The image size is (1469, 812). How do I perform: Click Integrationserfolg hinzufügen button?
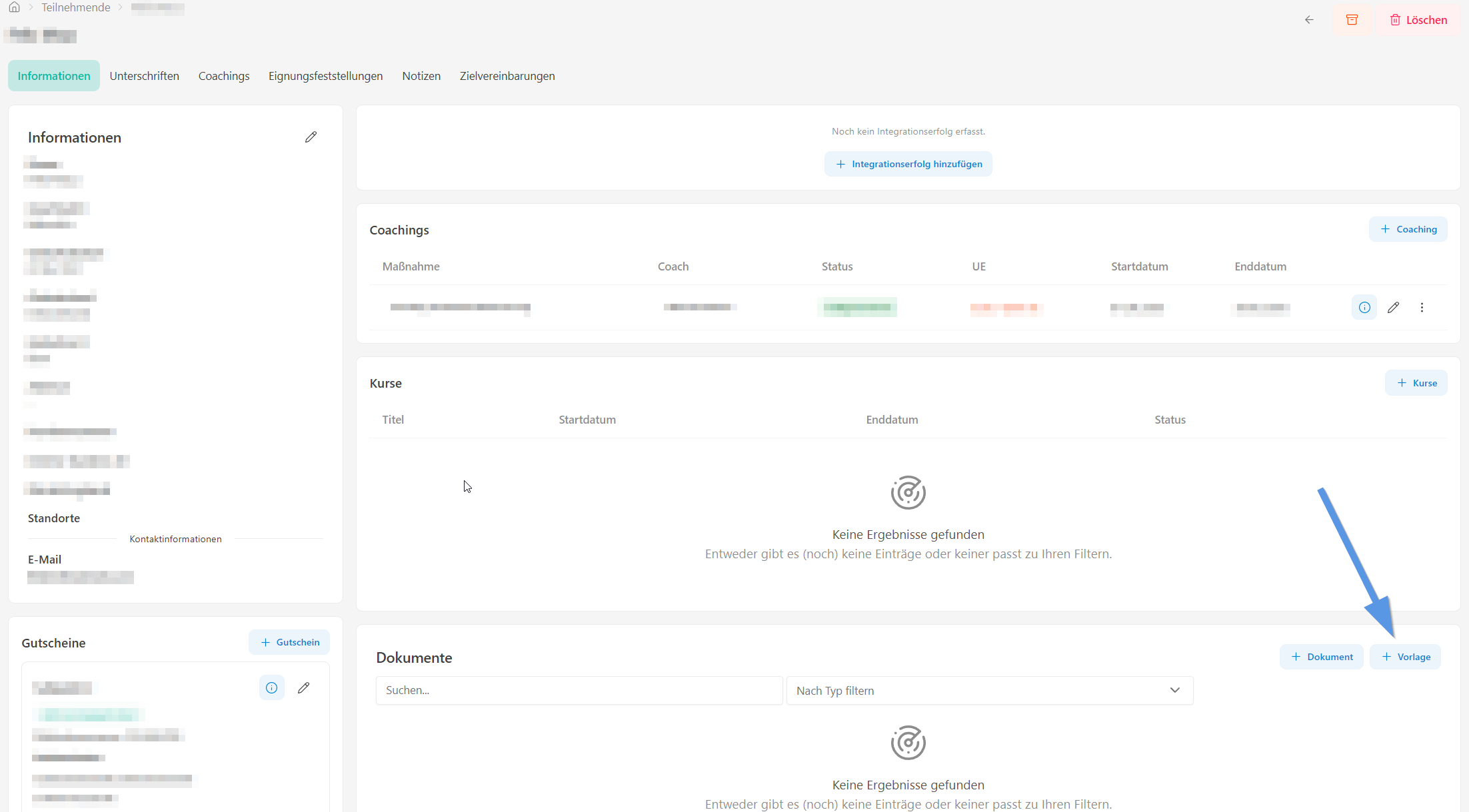908,164
